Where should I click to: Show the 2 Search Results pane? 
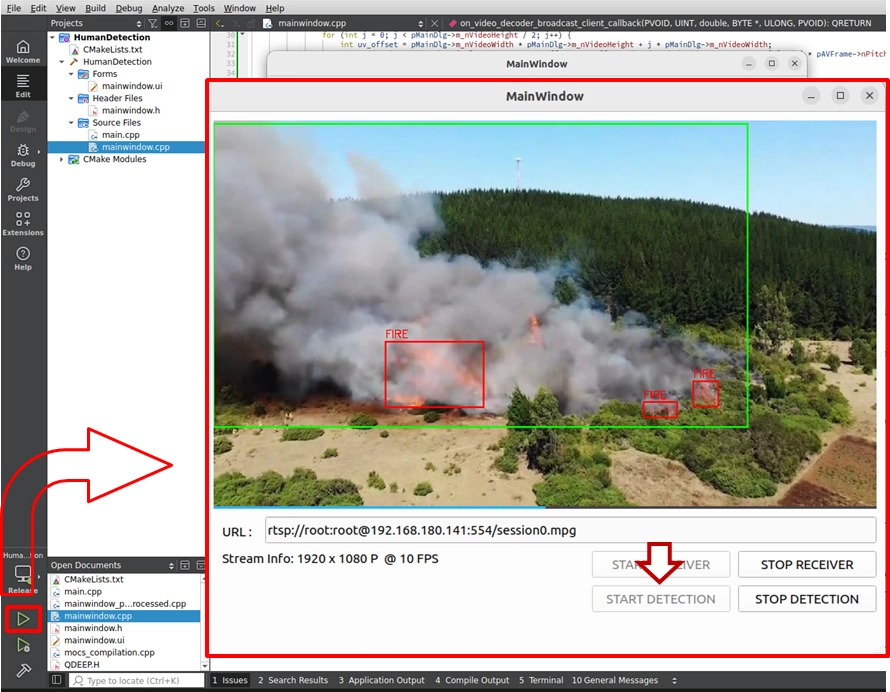click(x=293, y=680)
